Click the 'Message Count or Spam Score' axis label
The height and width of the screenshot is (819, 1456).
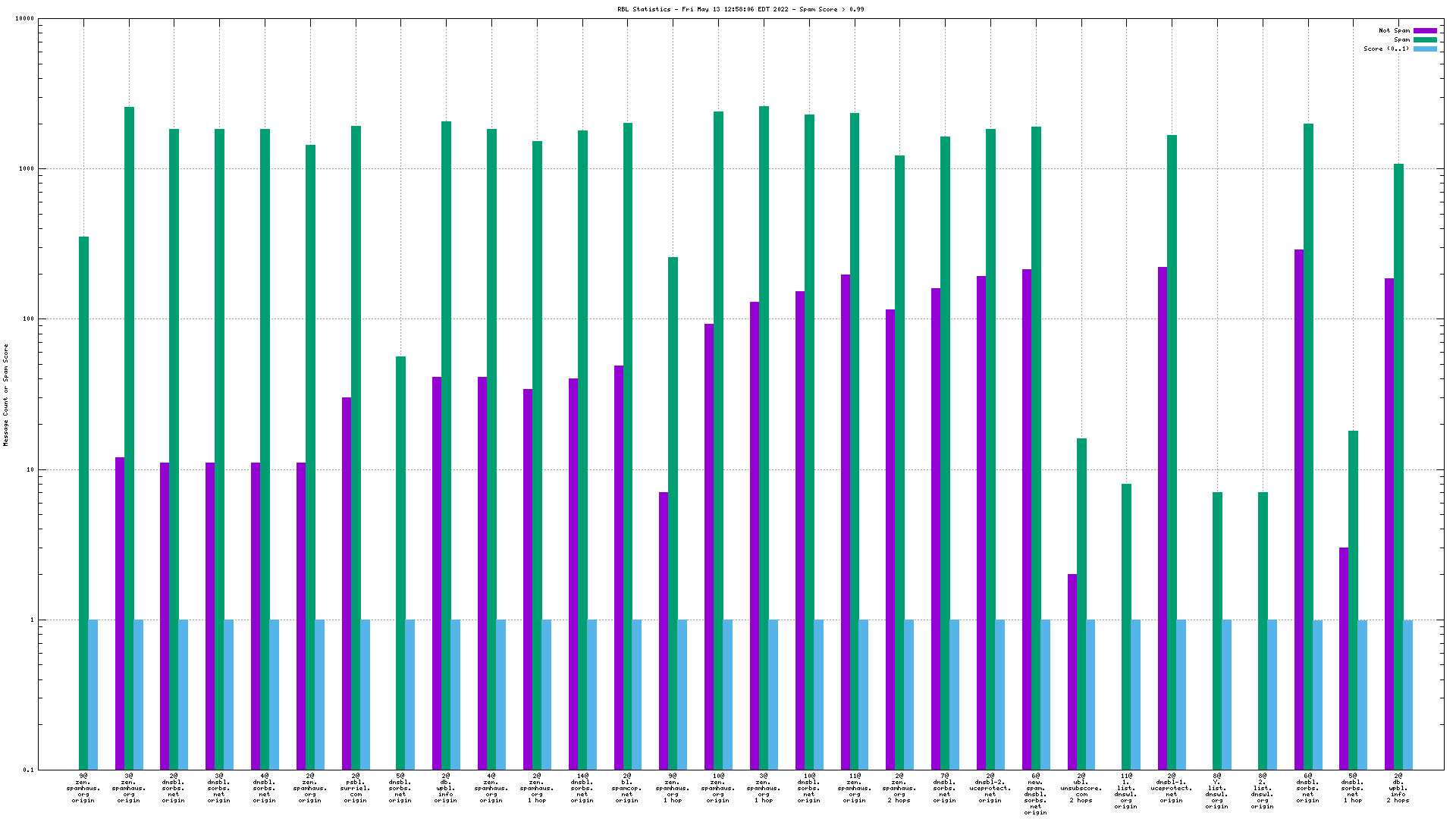6,394
